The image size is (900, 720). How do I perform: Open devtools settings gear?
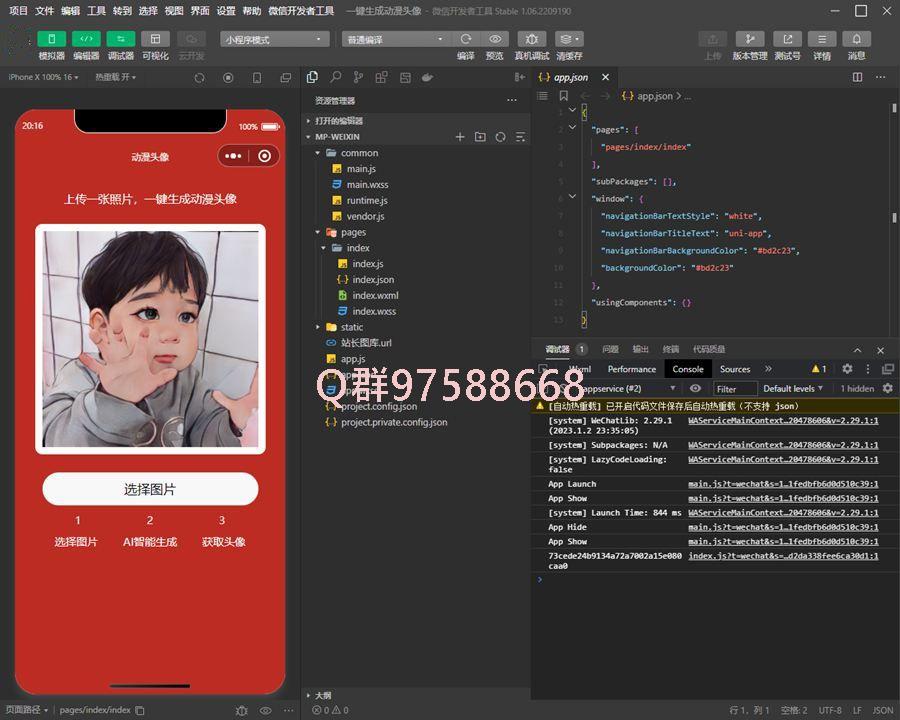click(847, 369)
